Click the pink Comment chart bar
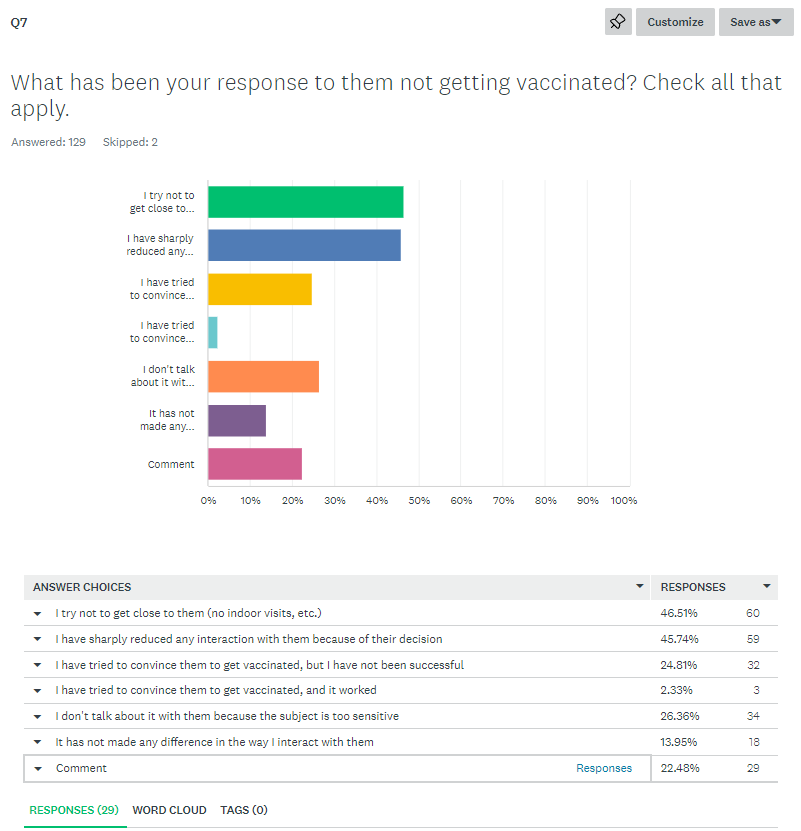This screenshot has height=831, width=801. [255, 464]
